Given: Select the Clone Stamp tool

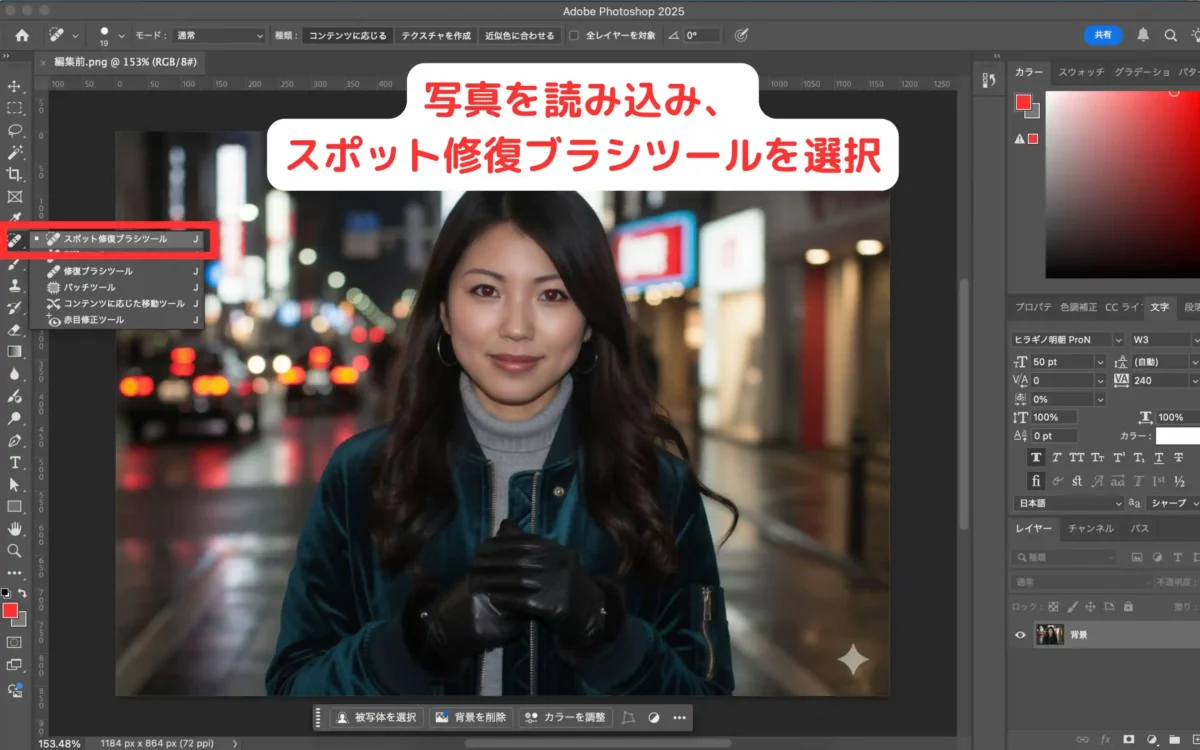Looking at the screenshot, I should 13,286.
